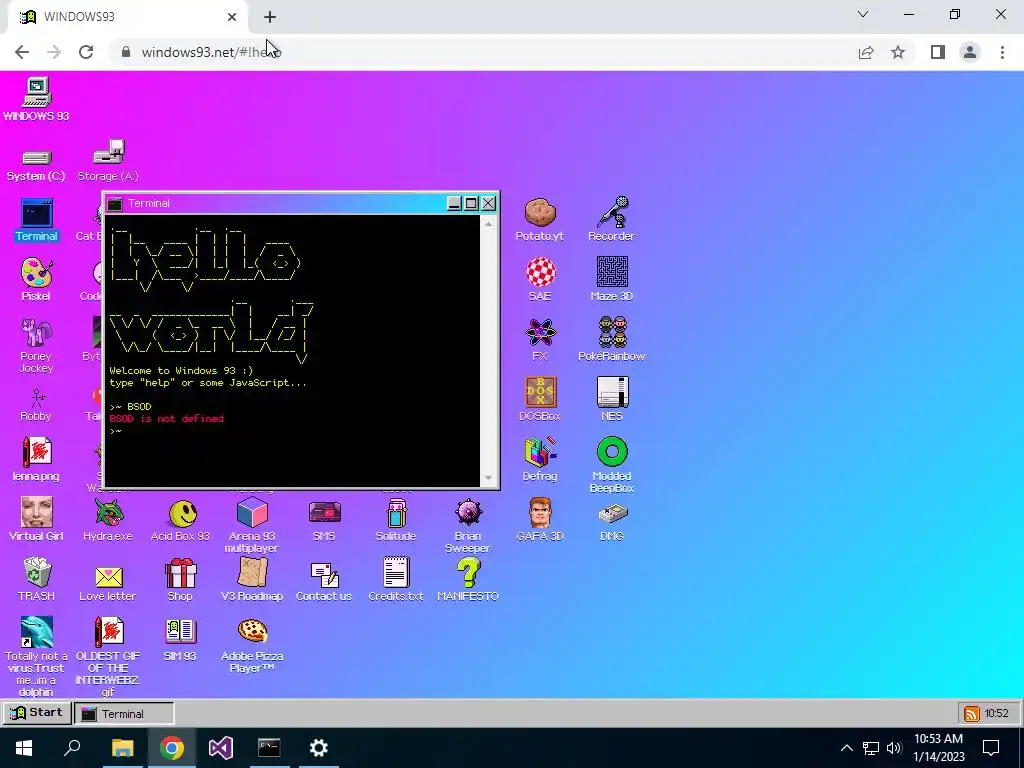This screenshot has height=768, width=1024.
Task: Launch GAFA 3D icon
Action: pyautogui.click(x=540, y=512)
